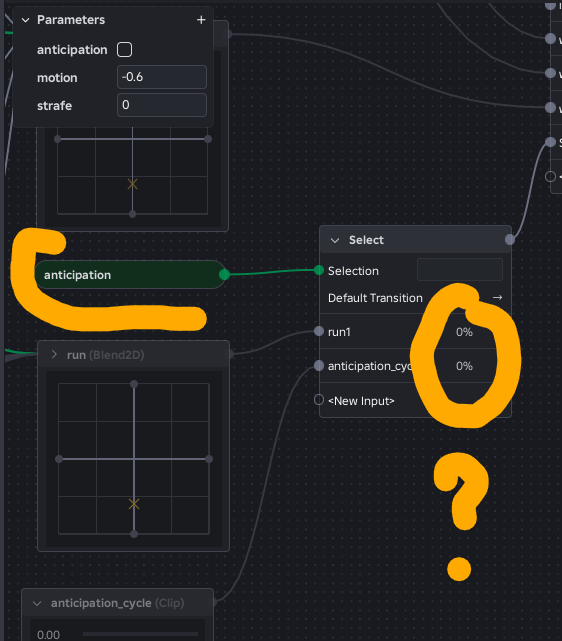Expand the run (Blend2D) node
Viewport: 562px width, 641px height.
point(54,354)
